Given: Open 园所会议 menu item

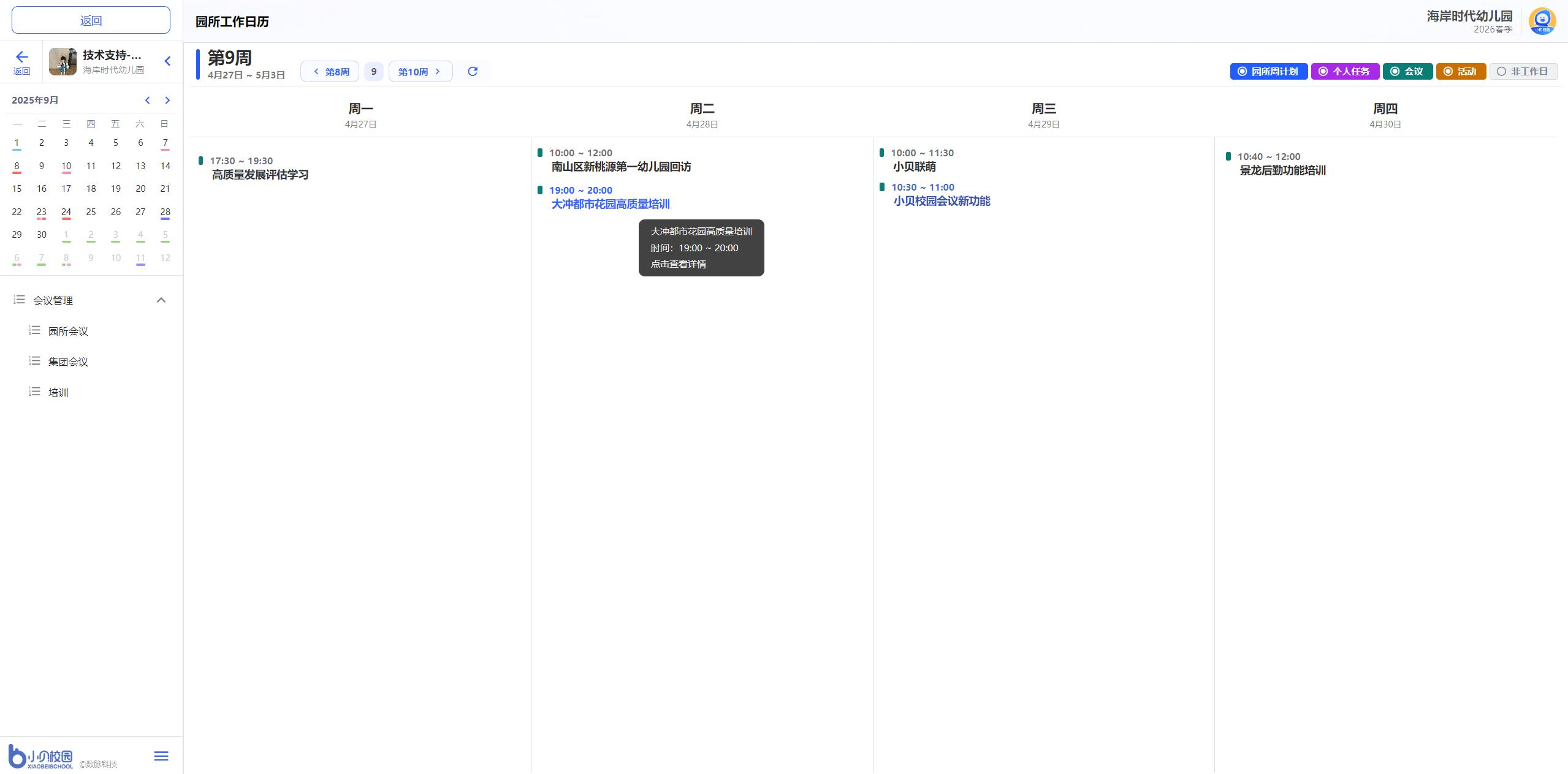Looking at the screenshot, I should click(68, 332).
